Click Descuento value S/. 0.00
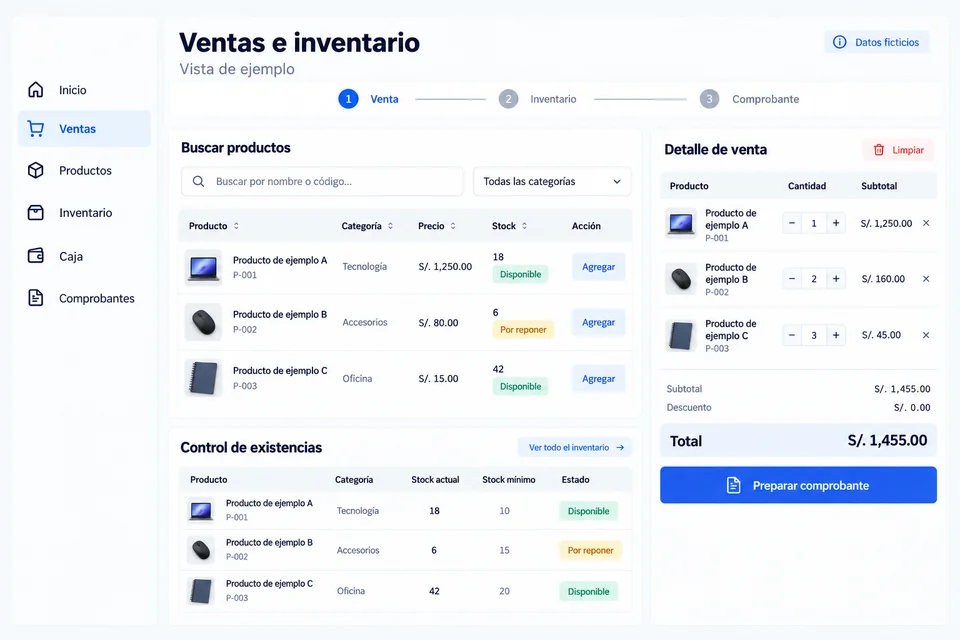 point(912,407)
